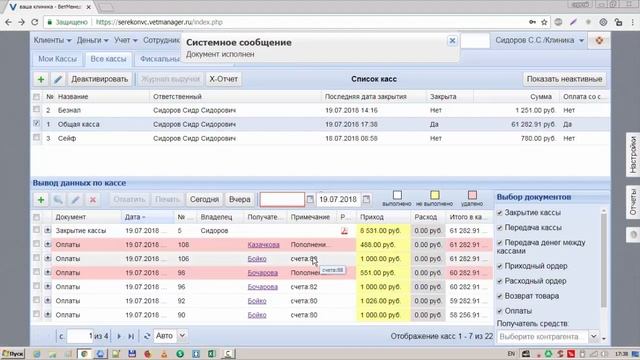Click the key icon in address bar
The width and height of the screenshot is (640, 360).
coord(532,22)
